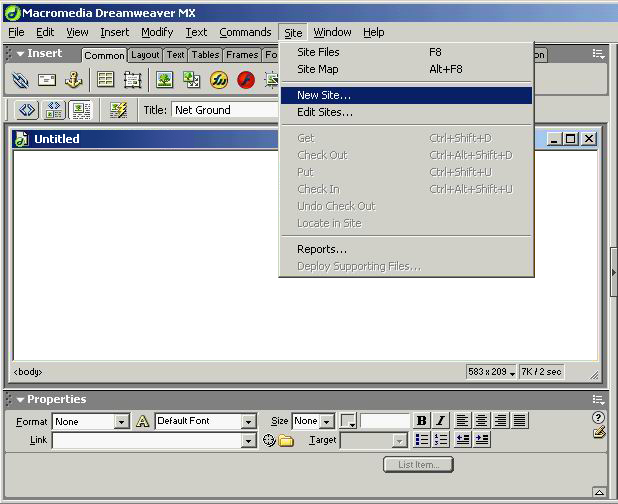Open Quick Tag Editor icon
Image resolution: width=618 pixels, height=504 pixels.
(x=599, y=433)
